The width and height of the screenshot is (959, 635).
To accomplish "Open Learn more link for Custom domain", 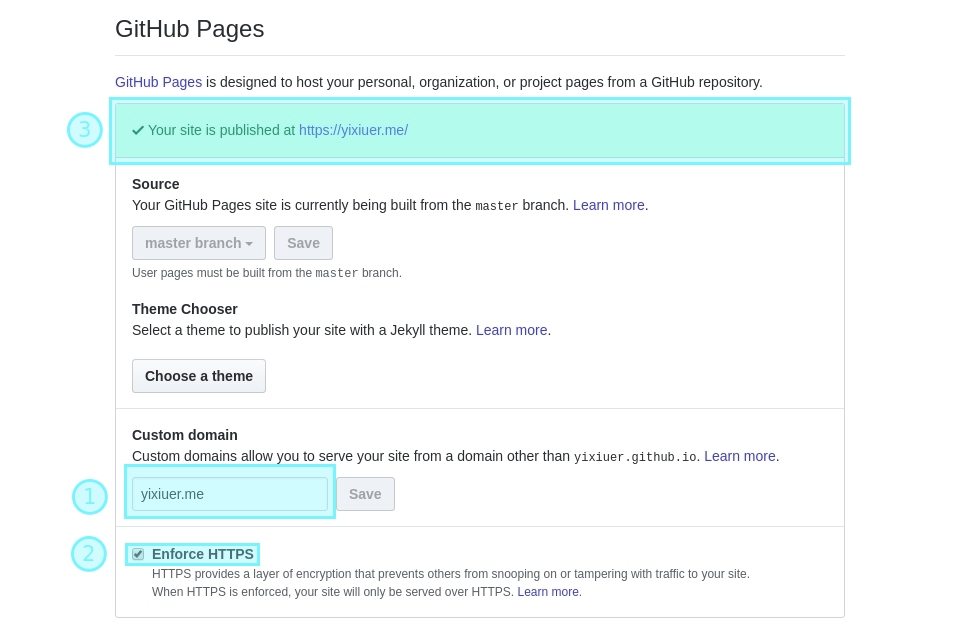I will coord(739,456).
